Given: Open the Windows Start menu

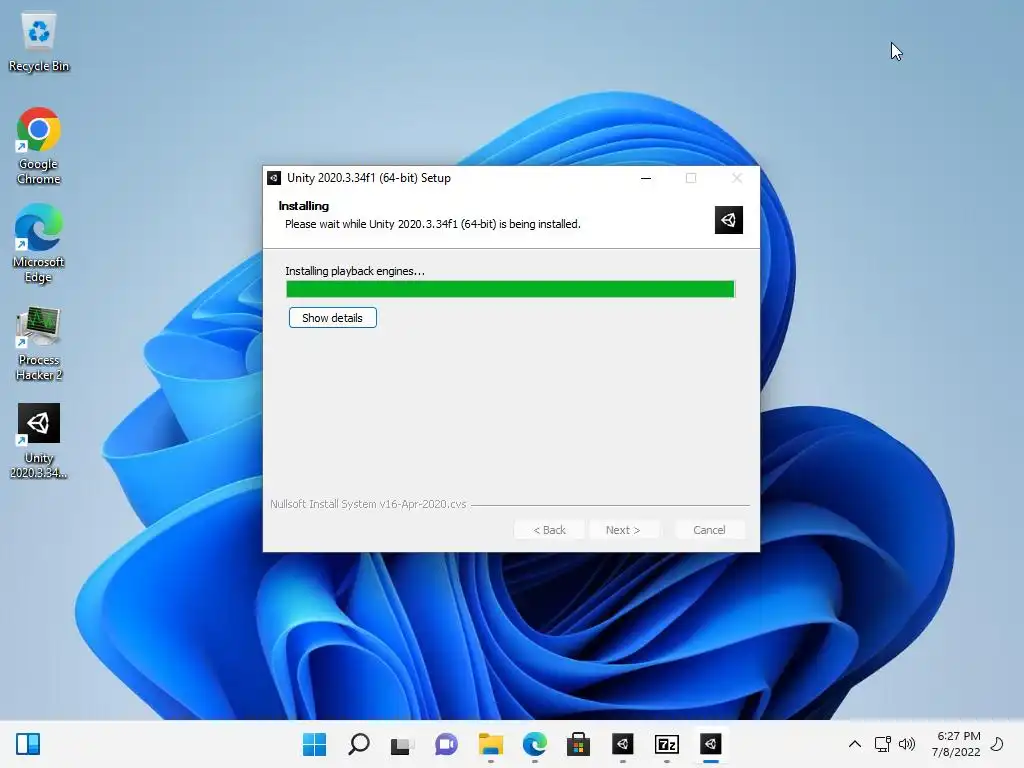Looking at the screenshot, I should point(314,744).
